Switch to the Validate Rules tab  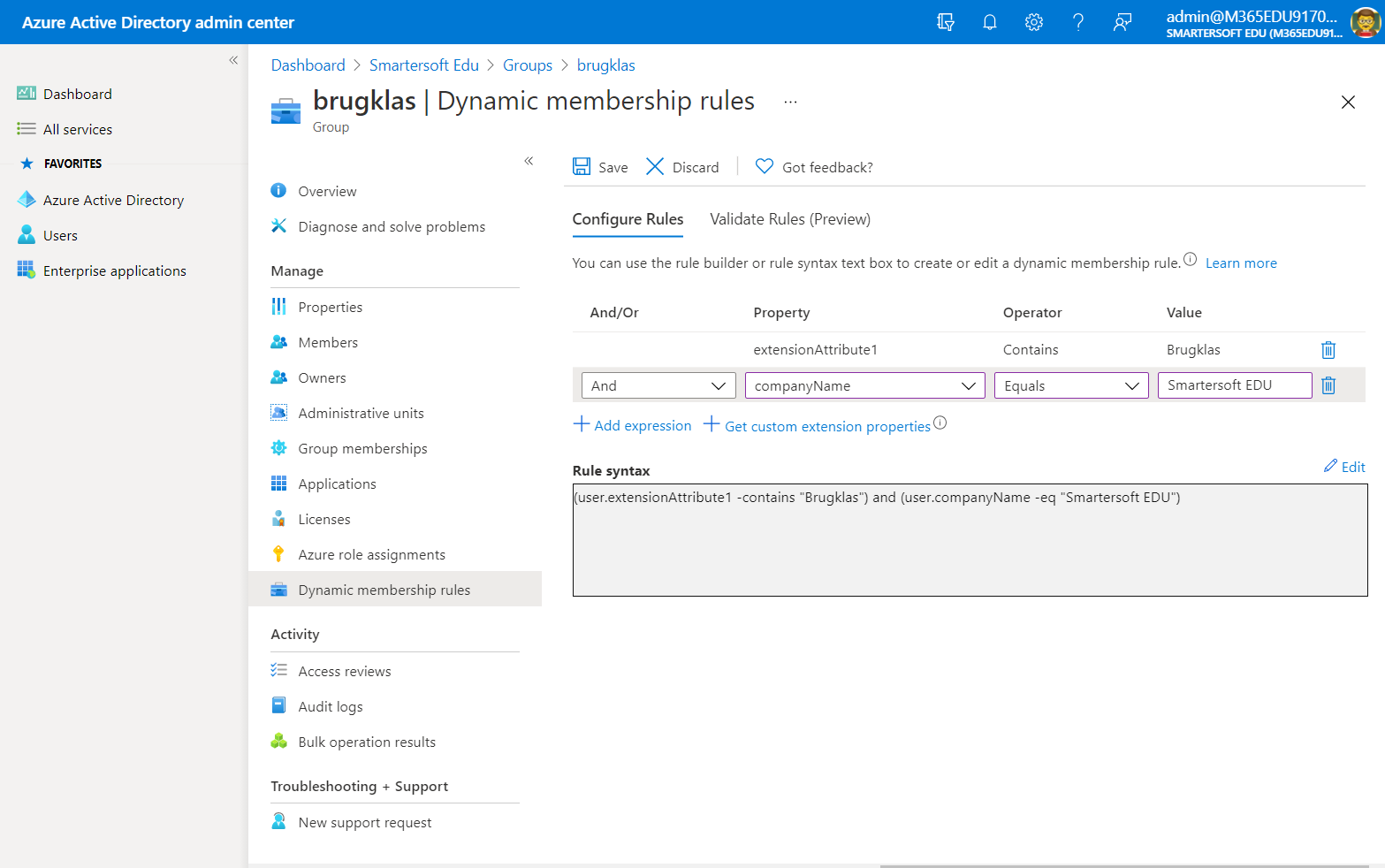pos(789,219)
